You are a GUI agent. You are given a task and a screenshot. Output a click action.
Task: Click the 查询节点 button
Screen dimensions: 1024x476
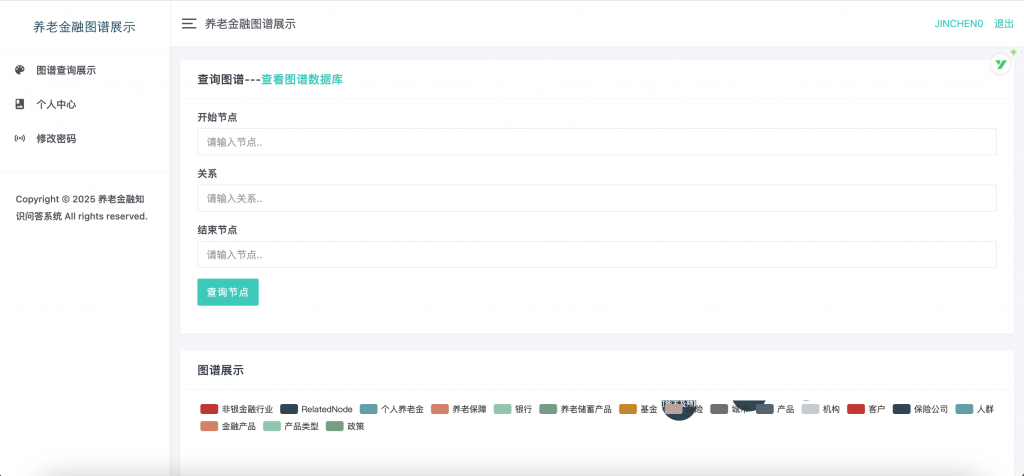228,292
